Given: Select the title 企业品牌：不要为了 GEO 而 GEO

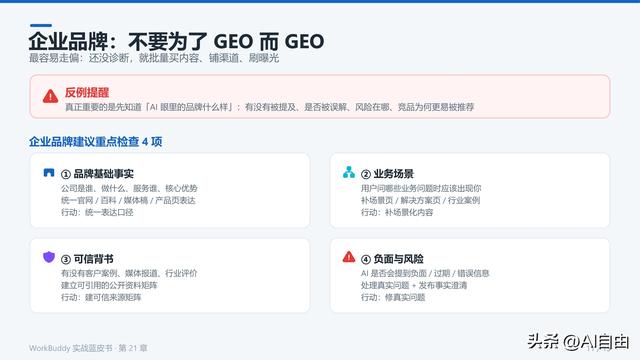Looking at the screenshot, I should click(x=176, y=41).
